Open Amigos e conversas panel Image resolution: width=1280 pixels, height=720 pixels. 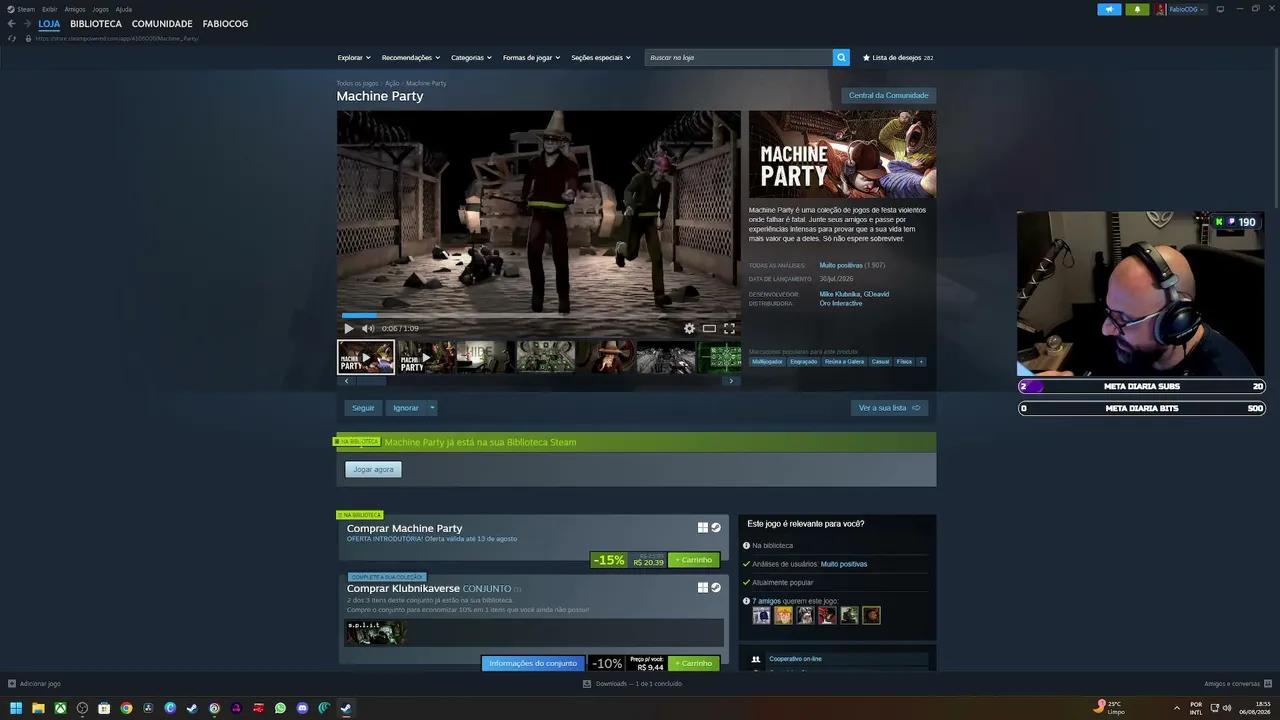click(x=1236, y=684)
